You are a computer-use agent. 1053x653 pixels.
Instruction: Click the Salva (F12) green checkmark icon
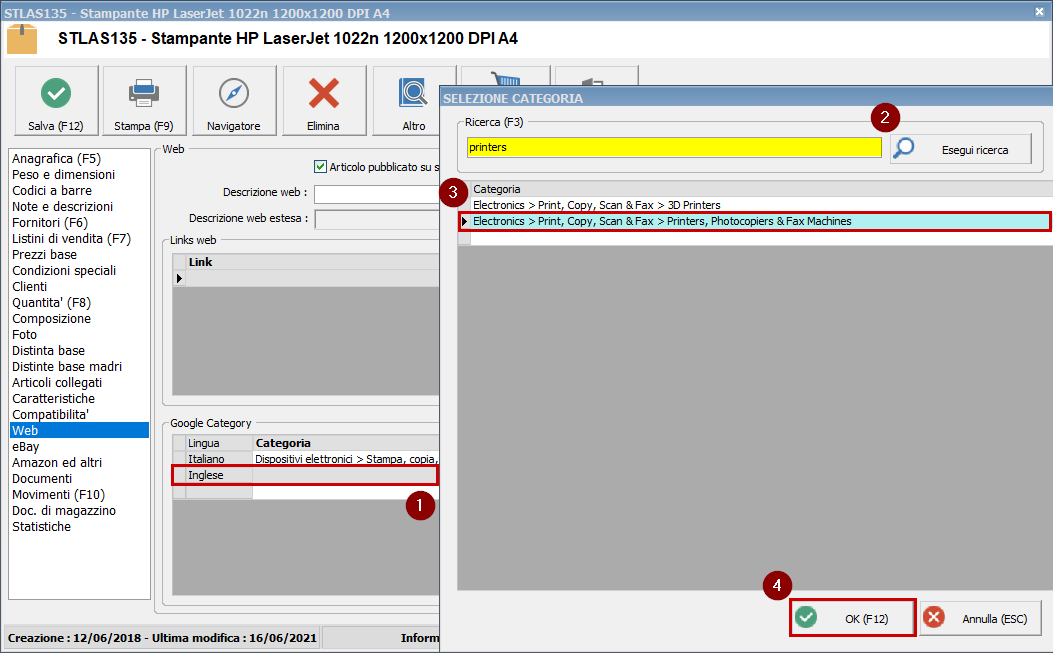56,93
